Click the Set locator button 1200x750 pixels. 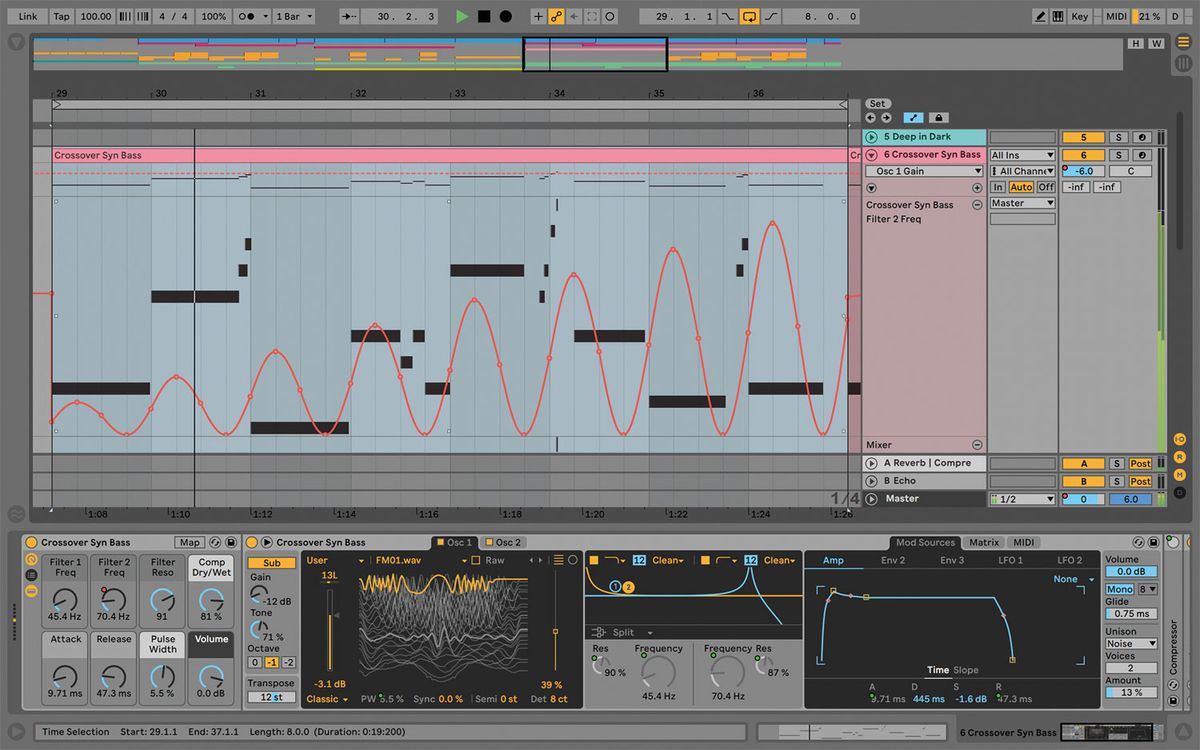pos(876,103)
